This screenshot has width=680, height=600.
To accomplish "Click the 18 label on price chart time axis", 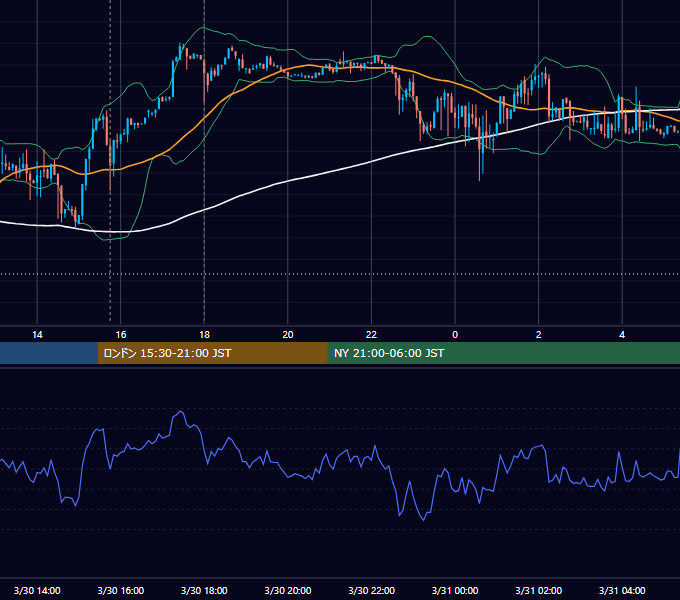I will click(x=204, y=335).
